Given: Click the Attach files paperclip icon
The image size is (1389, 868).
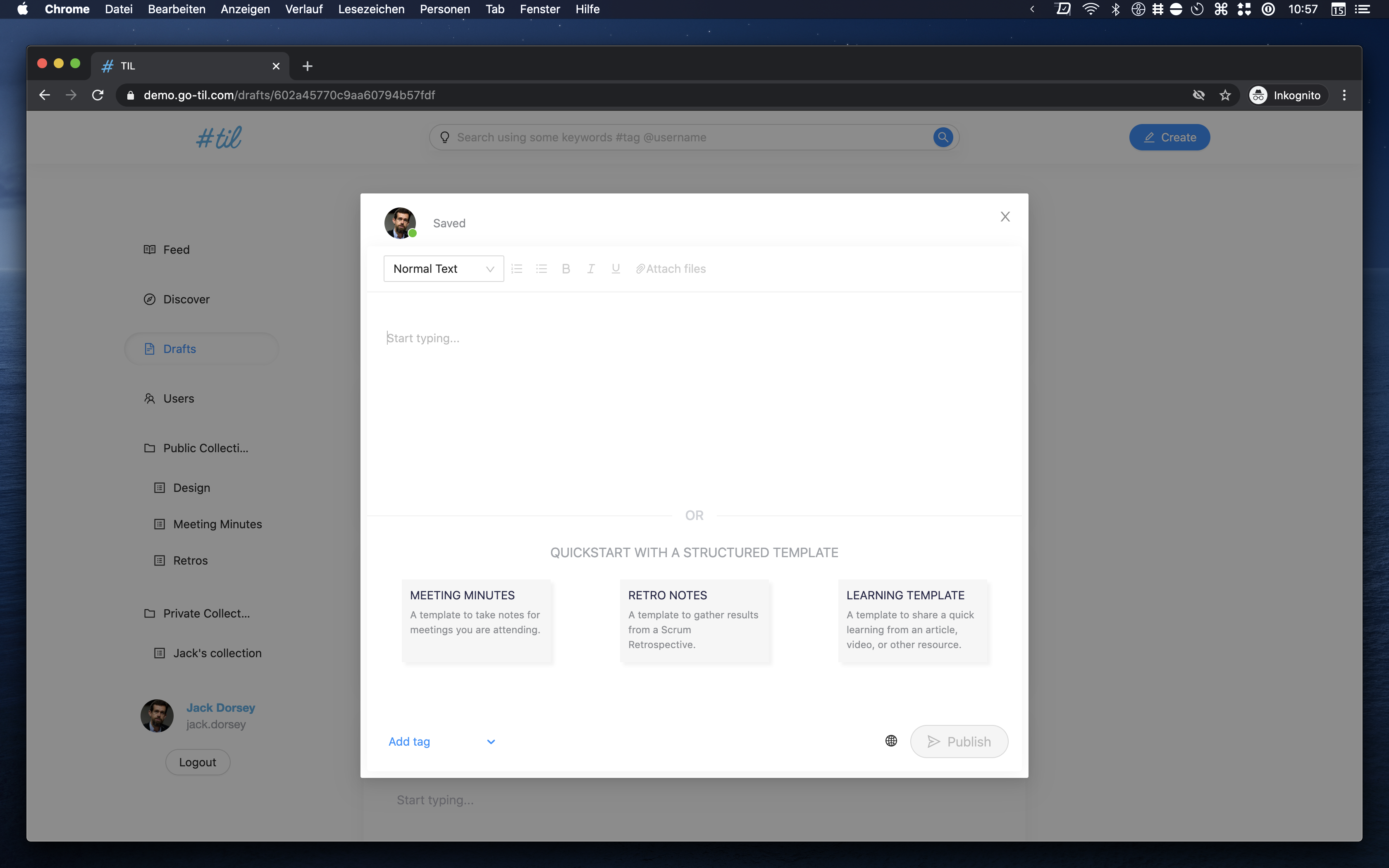Looking at the screenshot, I should pos(640,269).
